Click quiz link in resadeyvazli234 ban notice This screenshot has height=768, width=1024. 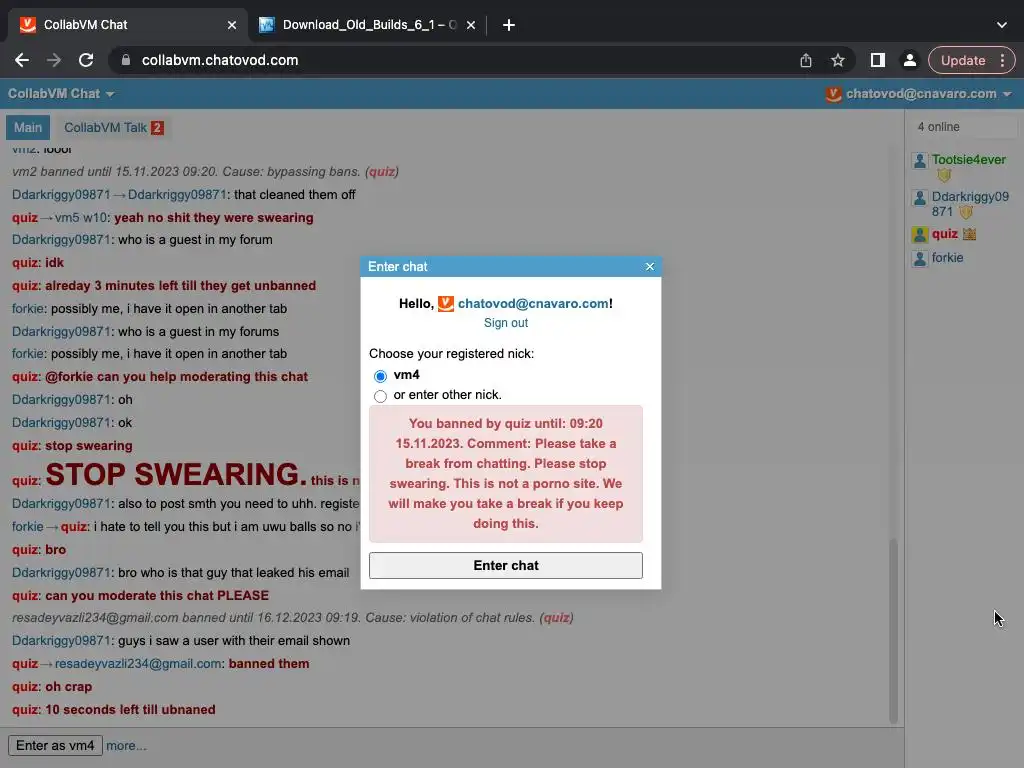coord(556,618)
